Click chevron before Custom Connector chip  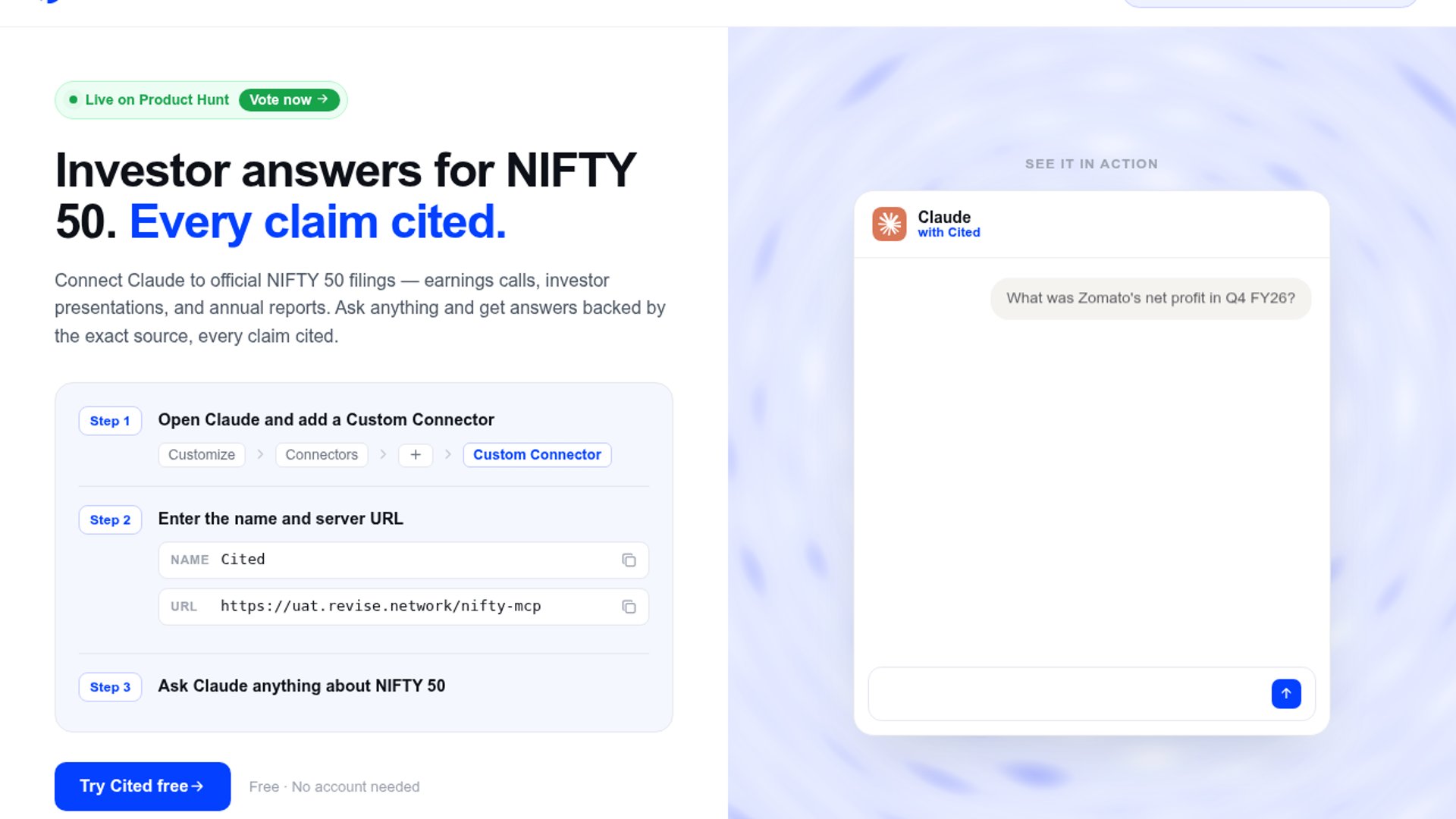[x=448, y=454]
